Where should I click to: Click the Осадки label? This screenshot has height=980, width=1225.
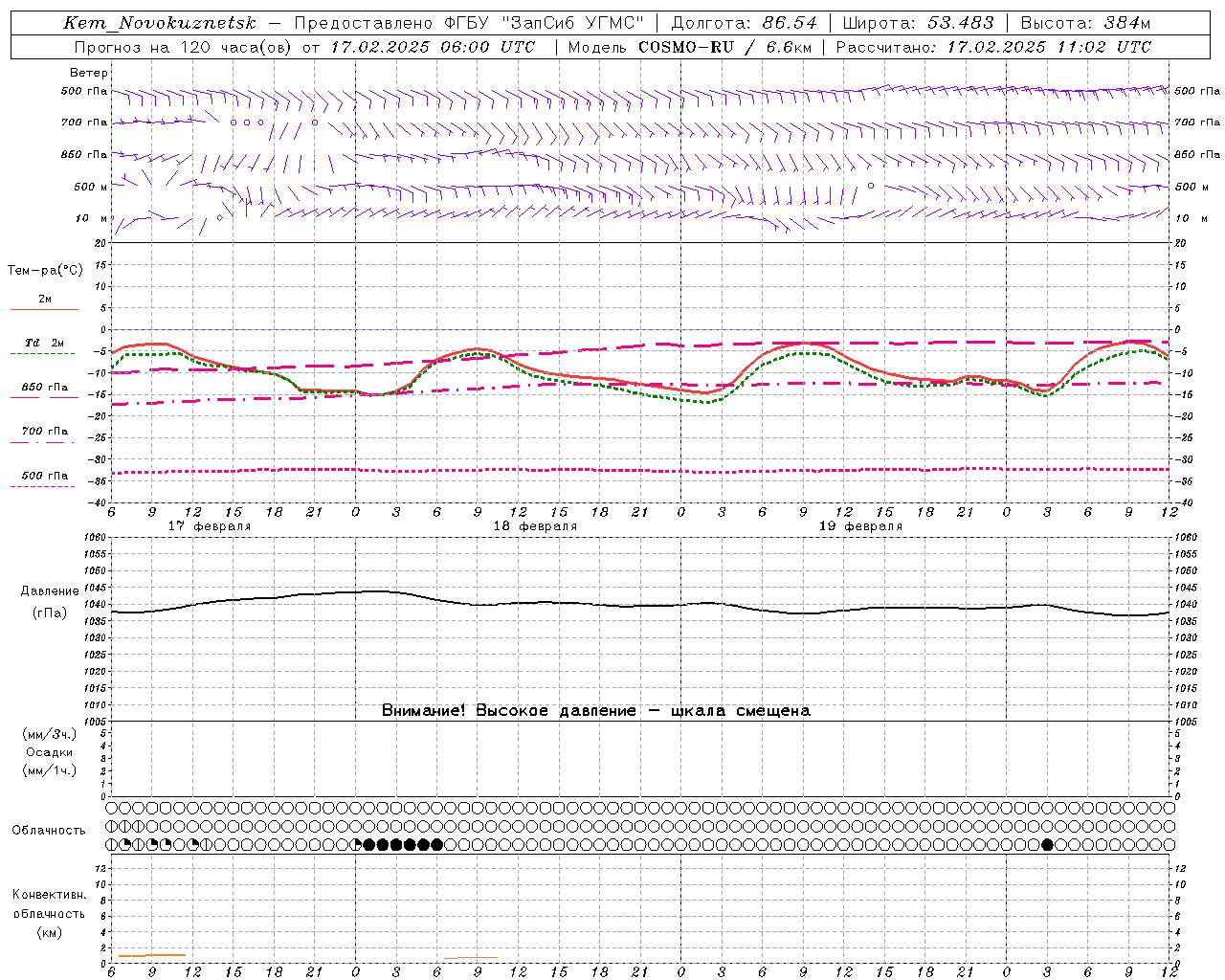coord(50,752)
